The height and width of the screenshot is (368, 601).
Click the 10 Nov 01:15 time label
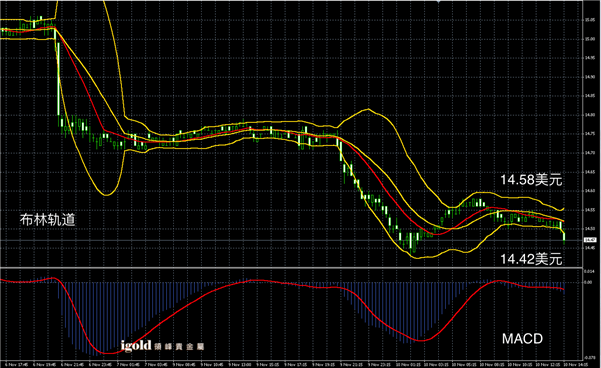tap(406, 364)
